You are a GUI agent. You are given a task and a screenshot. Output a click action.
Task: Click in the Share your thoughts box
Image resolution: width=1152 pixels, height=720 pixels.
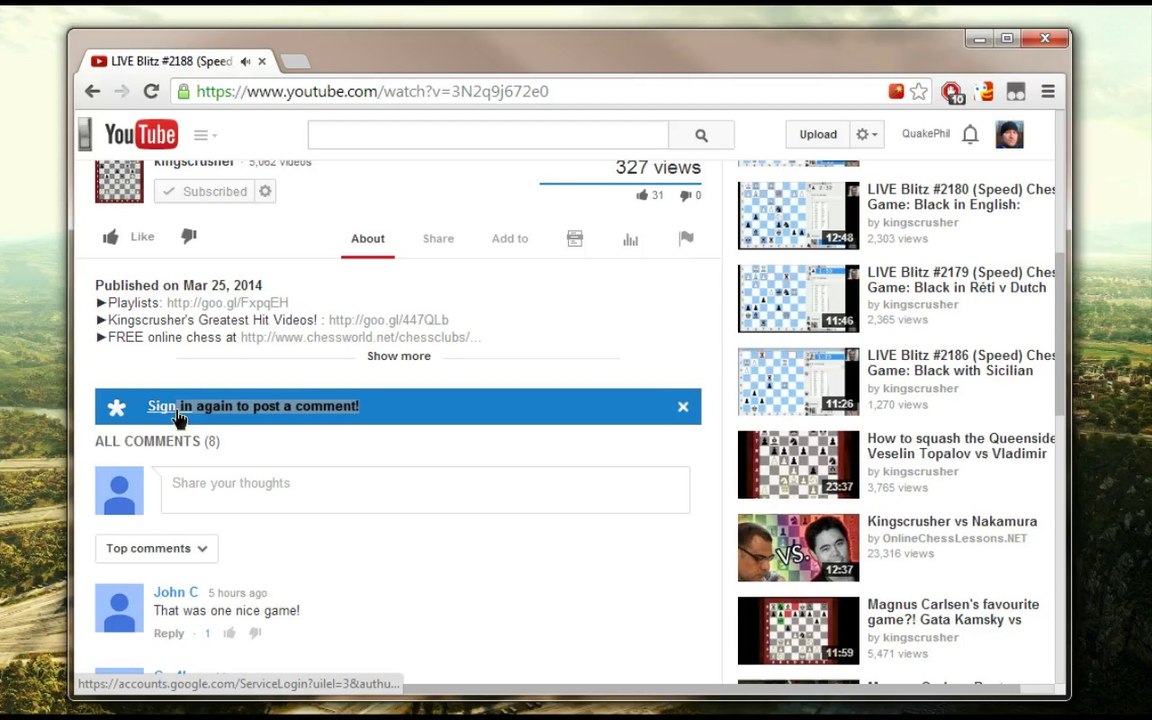(x=425, y=489)
